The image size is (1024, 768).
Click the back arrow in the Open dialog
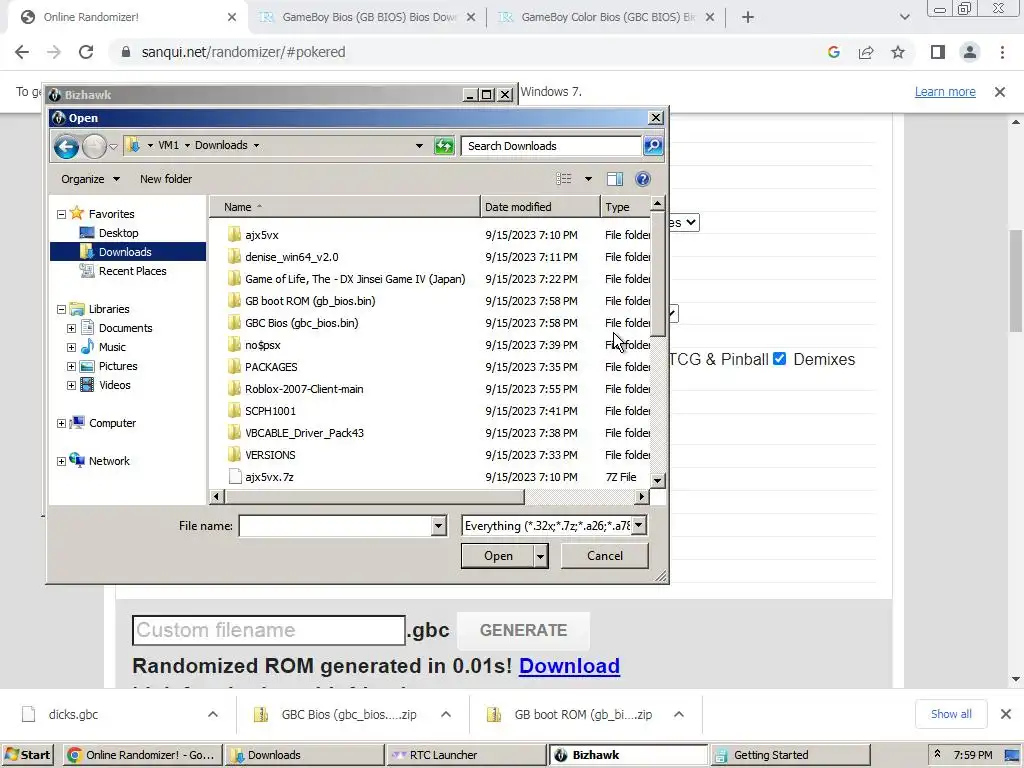pos(66,146)
